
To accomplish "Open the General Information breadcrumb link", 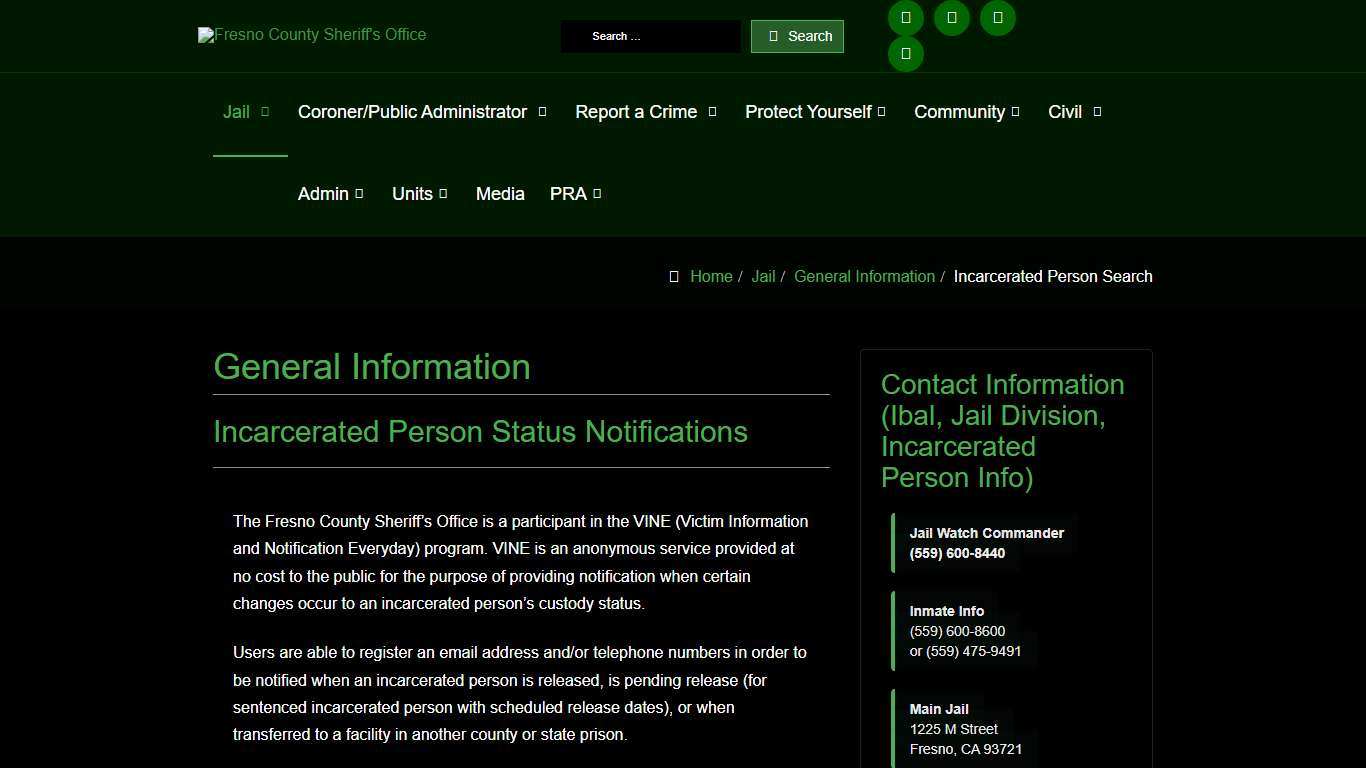I will coord(864,276).
